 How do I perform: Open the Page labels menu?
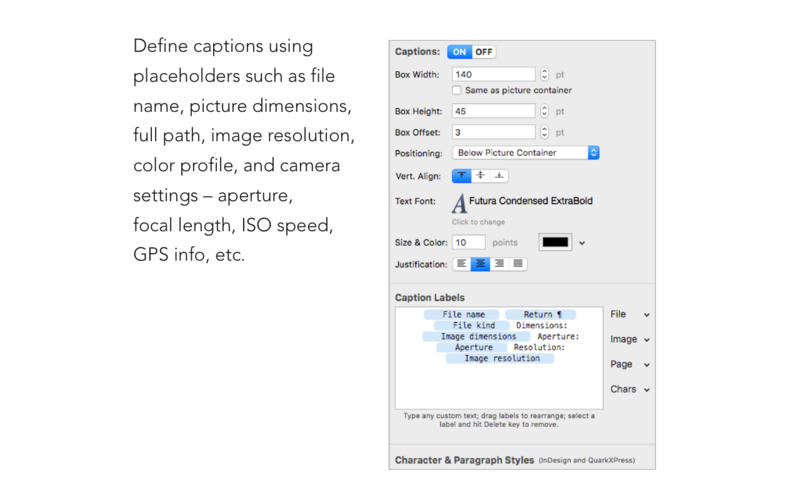[630, 364]
